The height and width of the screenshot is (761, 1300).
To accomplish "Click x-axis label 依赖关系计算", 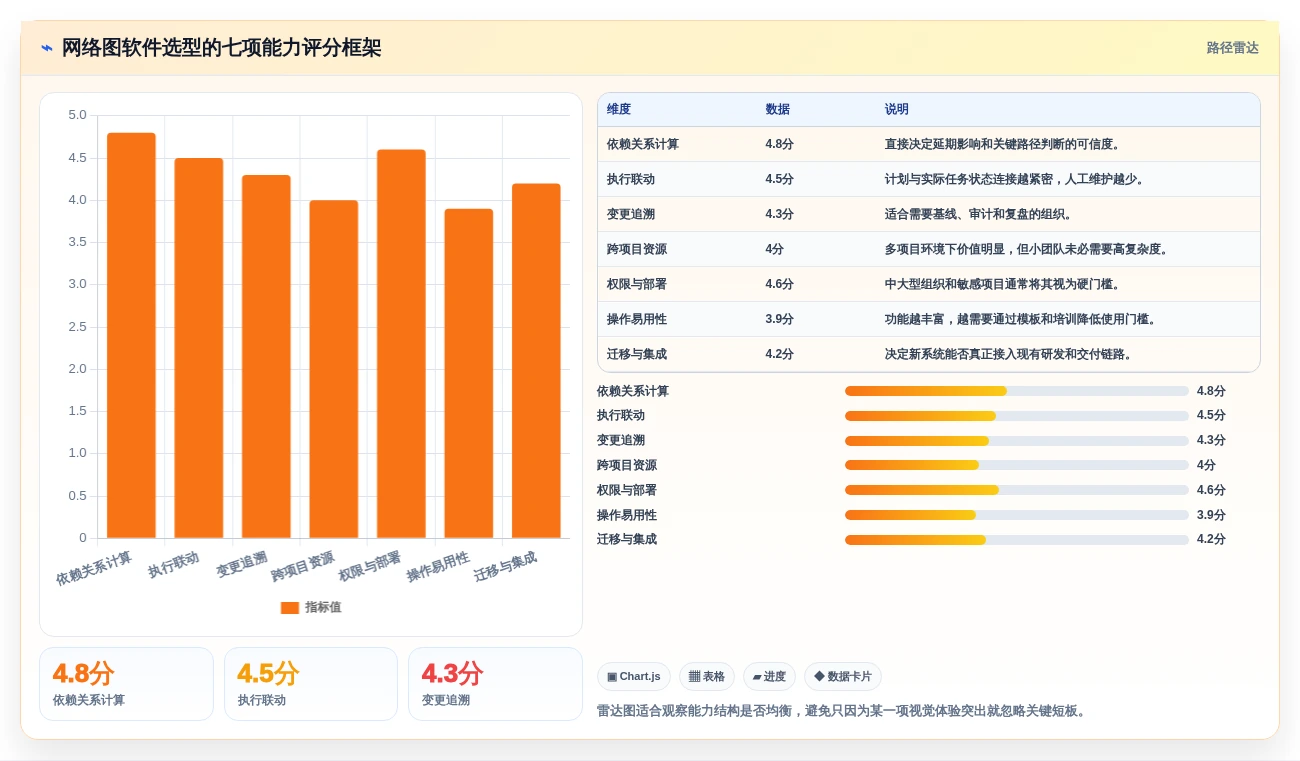I will [x=94, y=568].
